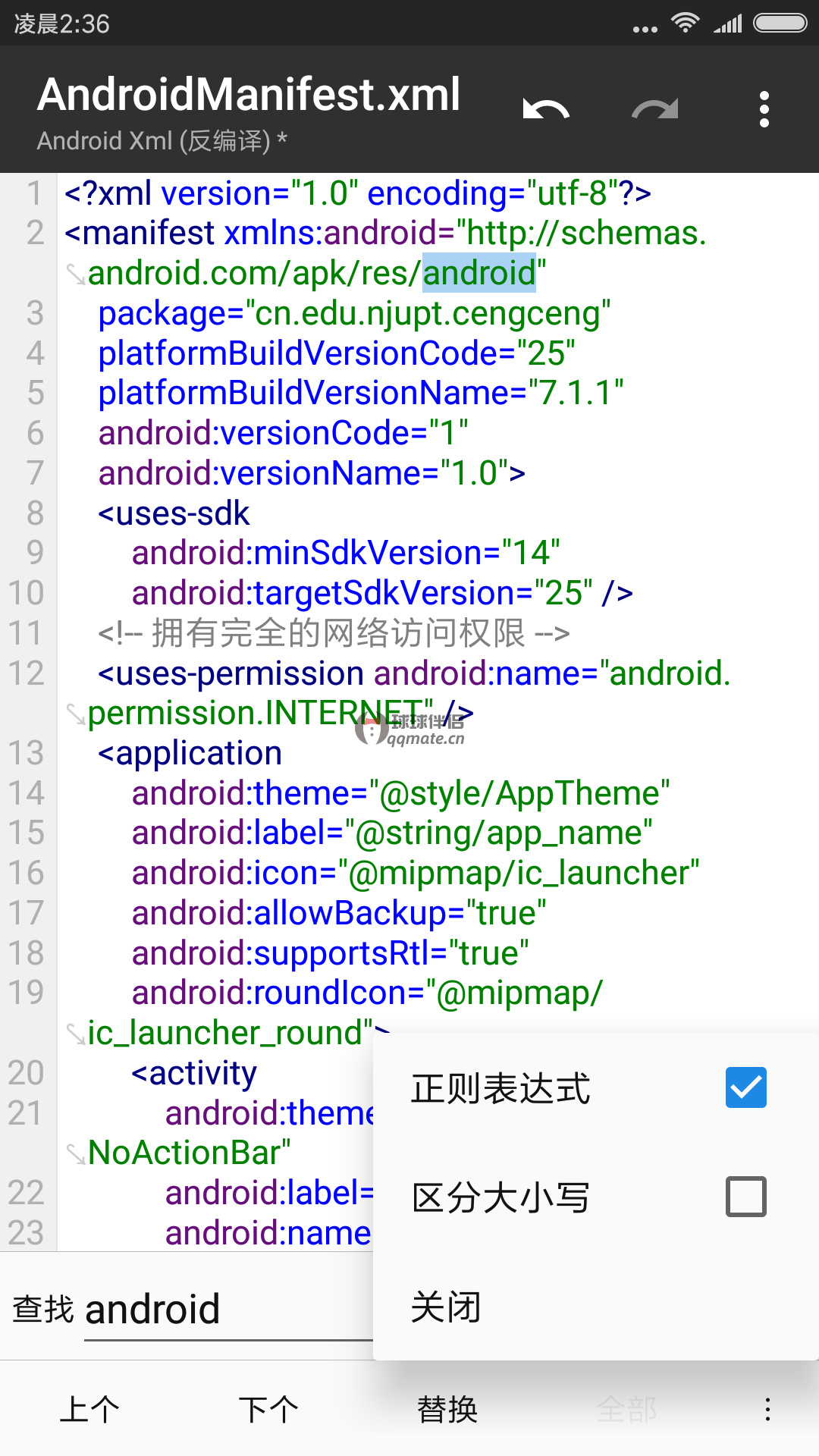Tap the undo arrow icon
819x1456 pixels.
[x=546, y=110]
